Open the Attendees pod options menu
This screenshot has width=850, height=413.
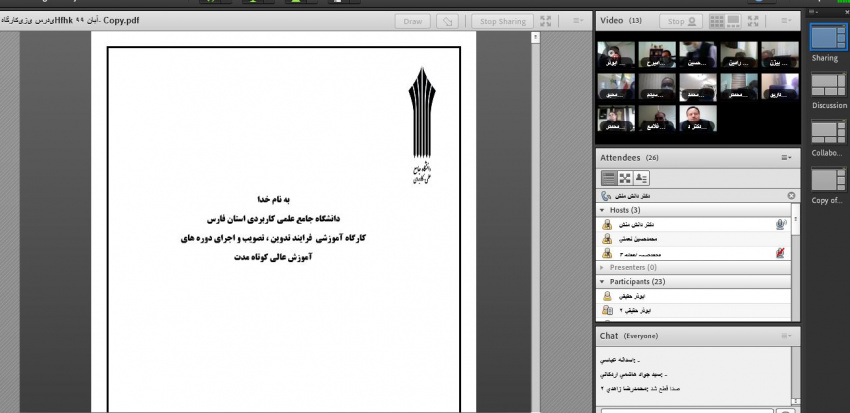coord(787,158)
